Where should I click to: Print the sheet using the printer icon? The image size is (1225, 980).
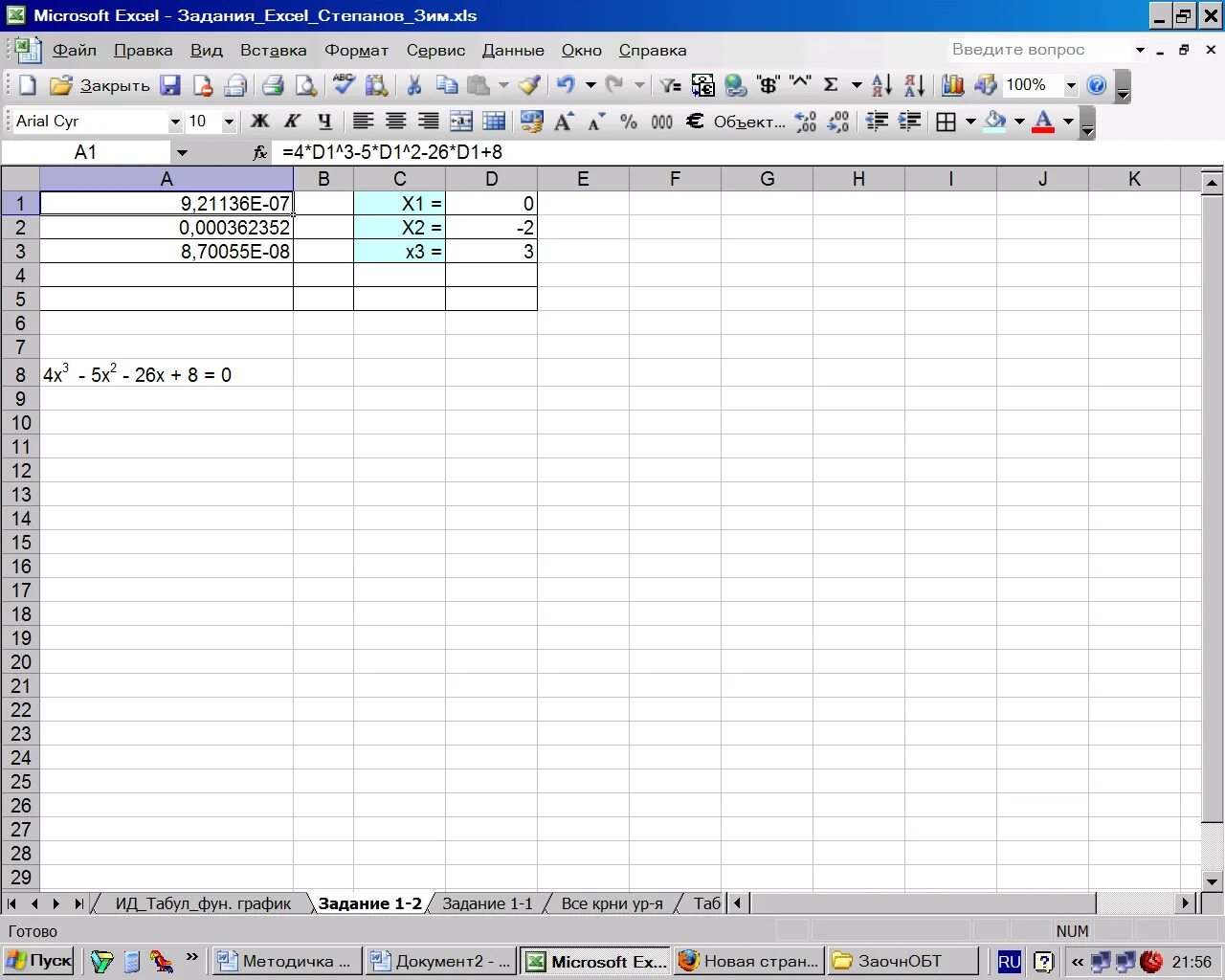click(273, 85)
